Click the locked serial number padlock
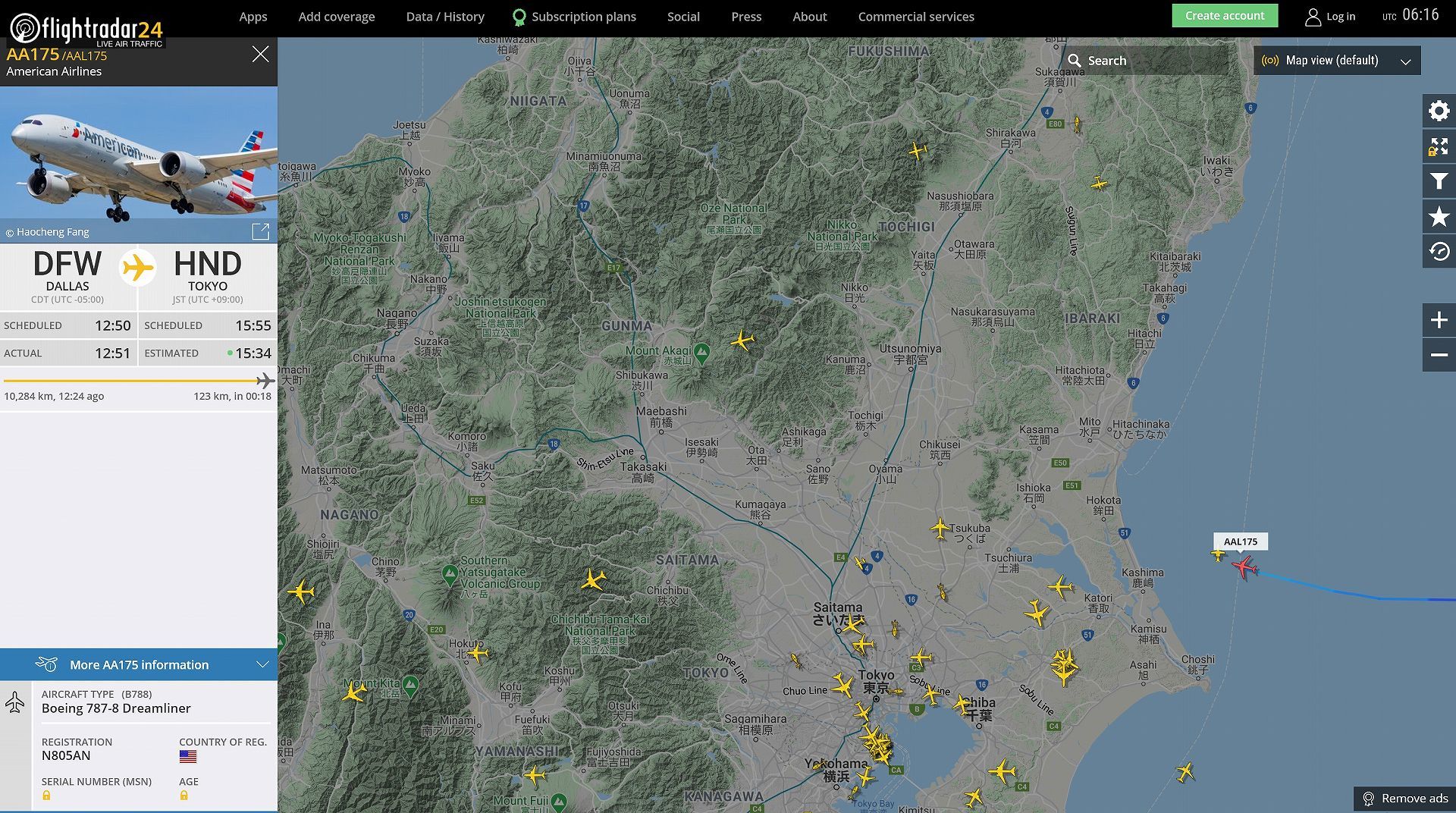The height and width of the screenshot is (813, 1456). 46,796
